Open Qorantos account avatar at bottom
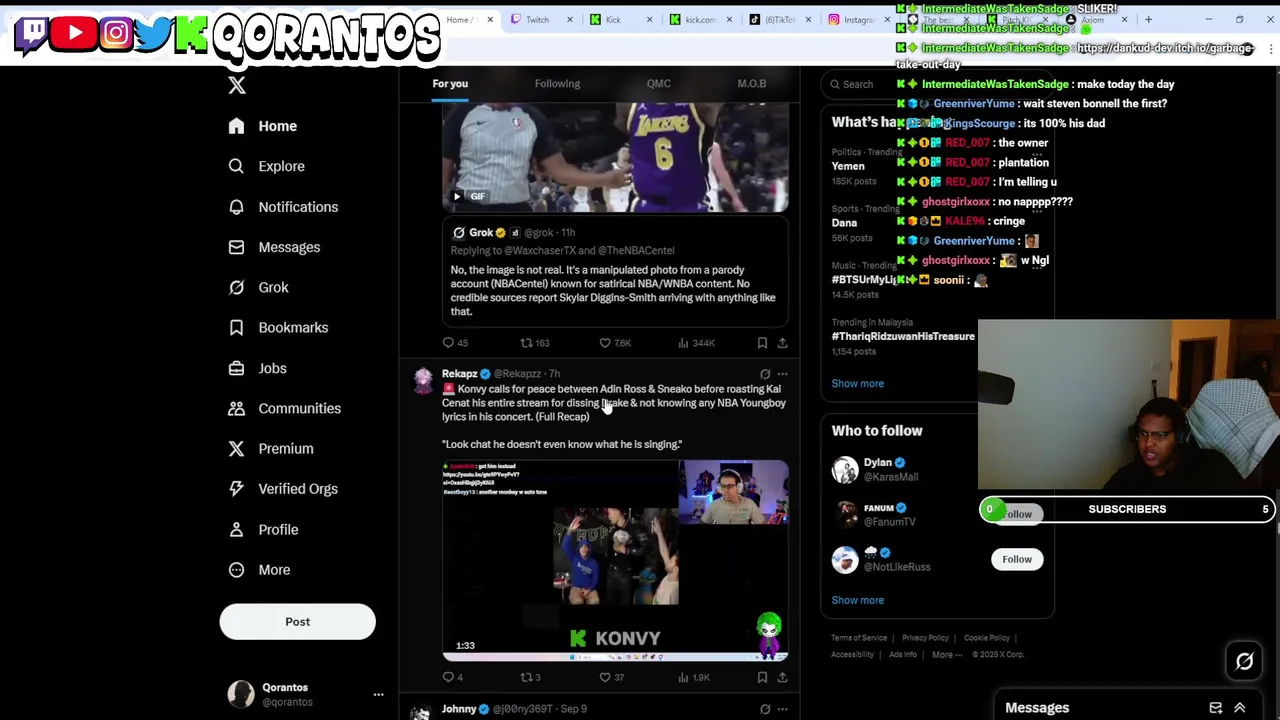Viewport: 1280px width, 720px height. (241, 694)
